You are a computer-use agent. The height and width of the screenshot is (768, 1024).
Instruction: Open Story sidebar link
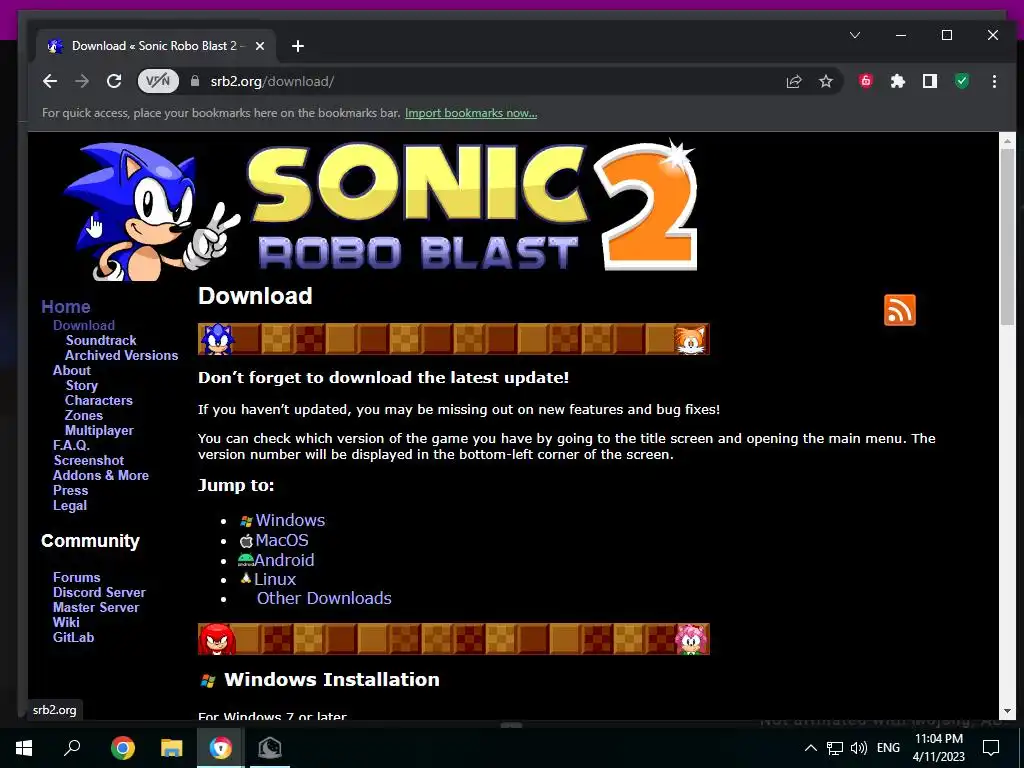point(82,385)
